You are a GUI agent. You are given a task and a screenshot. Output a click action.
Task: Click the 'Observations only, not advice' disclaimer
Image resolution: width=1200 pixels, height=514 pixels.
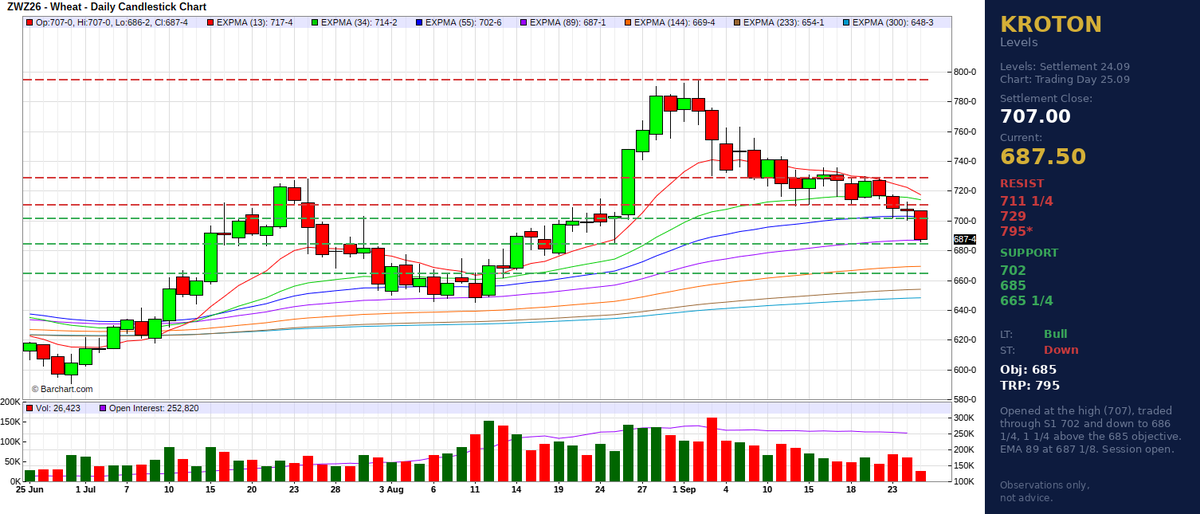(1044, 491)
